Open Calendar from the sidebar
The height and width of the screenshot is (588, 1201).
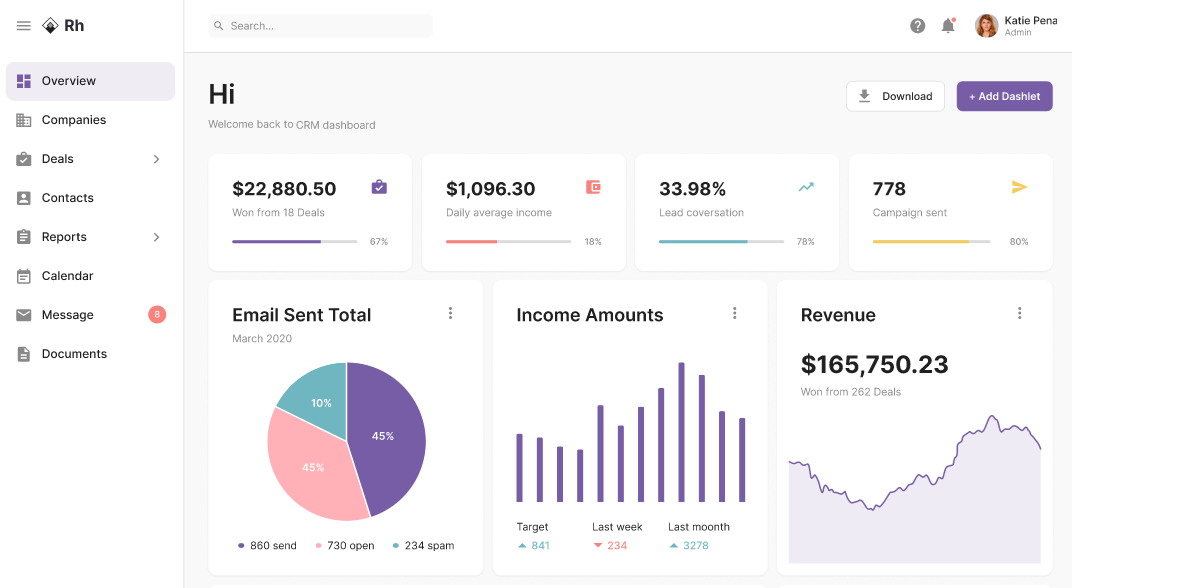pyautogui.click(x=67, y=276)
